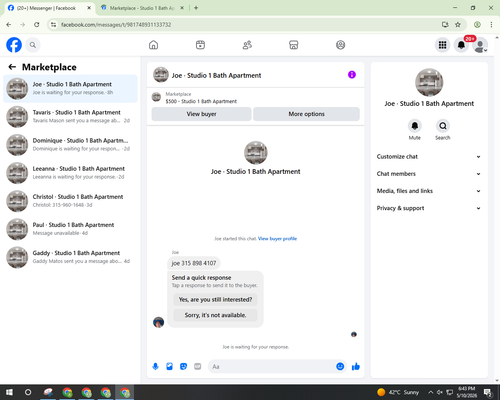Click the Facebook logo icon
500x400 pixels.
click(x=14, y=45)
